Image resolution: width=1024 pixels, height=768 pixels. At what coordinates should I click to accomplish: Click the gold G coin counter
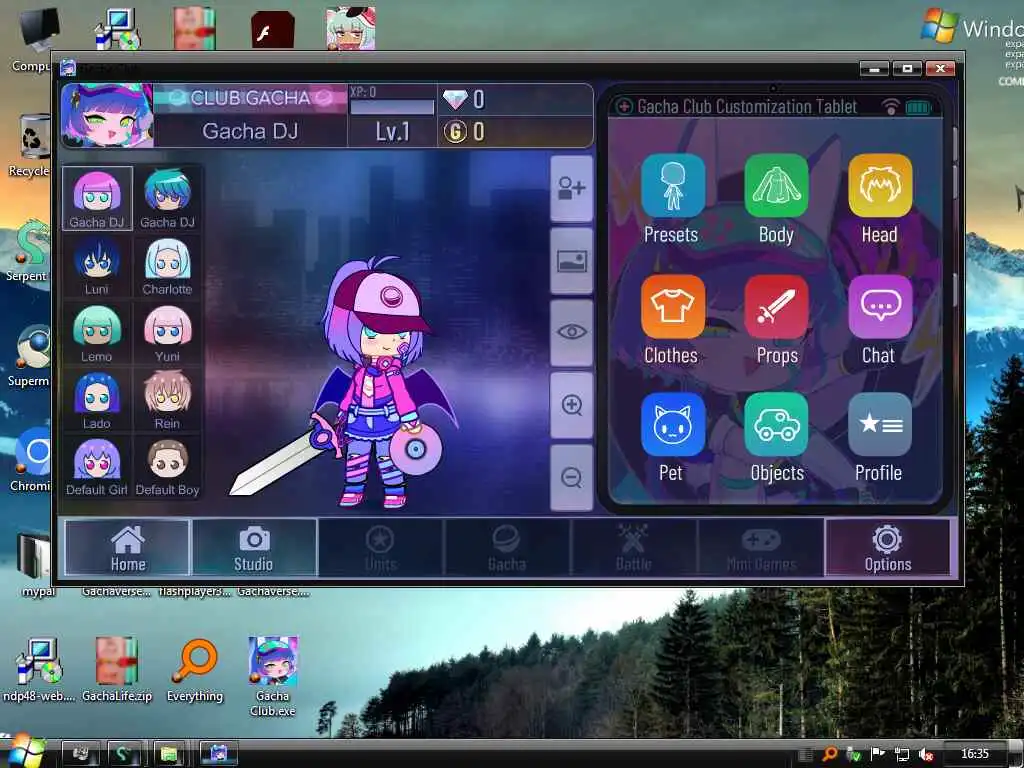click(464, 132)
